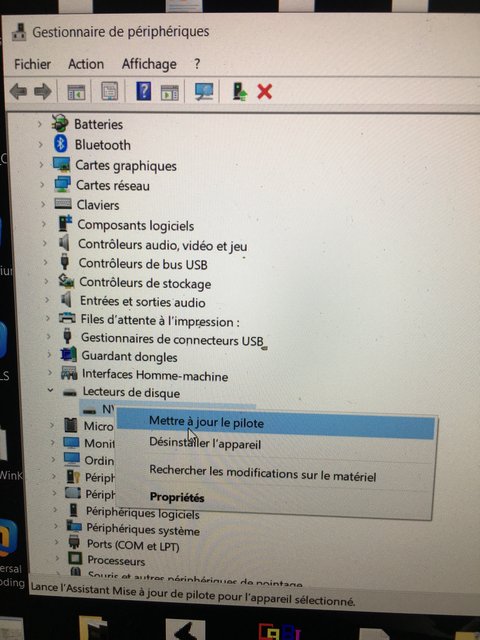Click the Composants logiciels icon
This screenshot has height=640, width=480.
[x=65, y=224]
